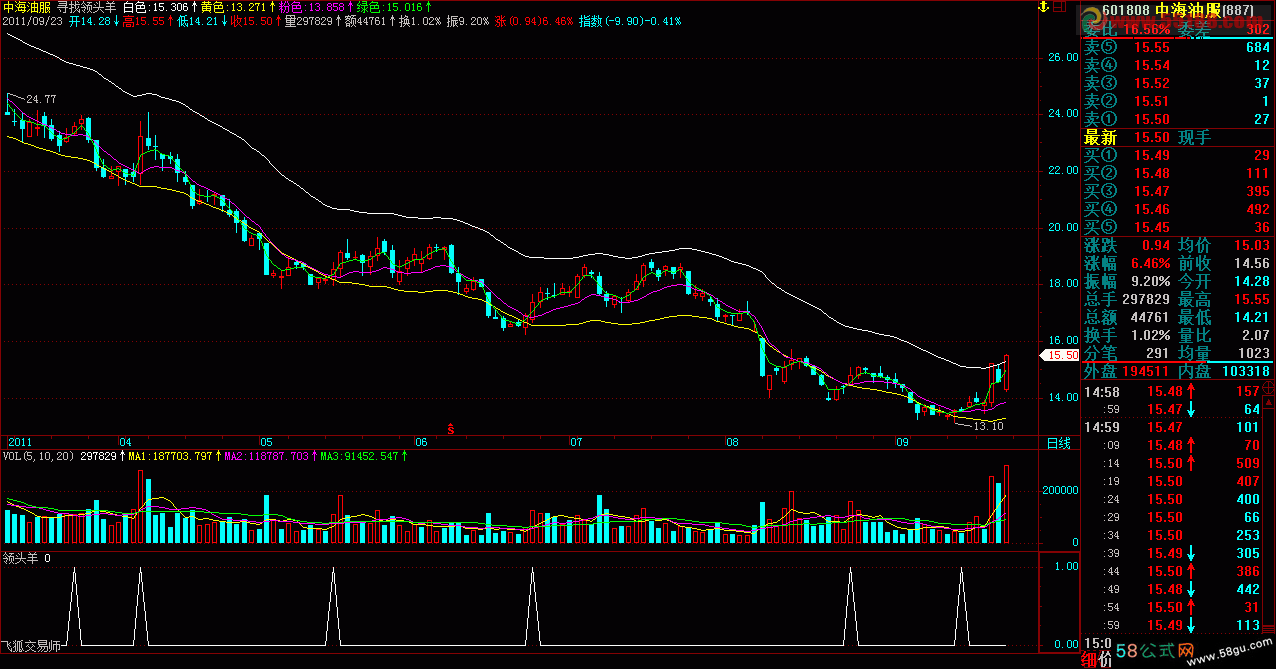1276x669 pixels.
Task: Select the 买① 15.49 bid row
Action: pyautogui.click(x=1178, y=155)
